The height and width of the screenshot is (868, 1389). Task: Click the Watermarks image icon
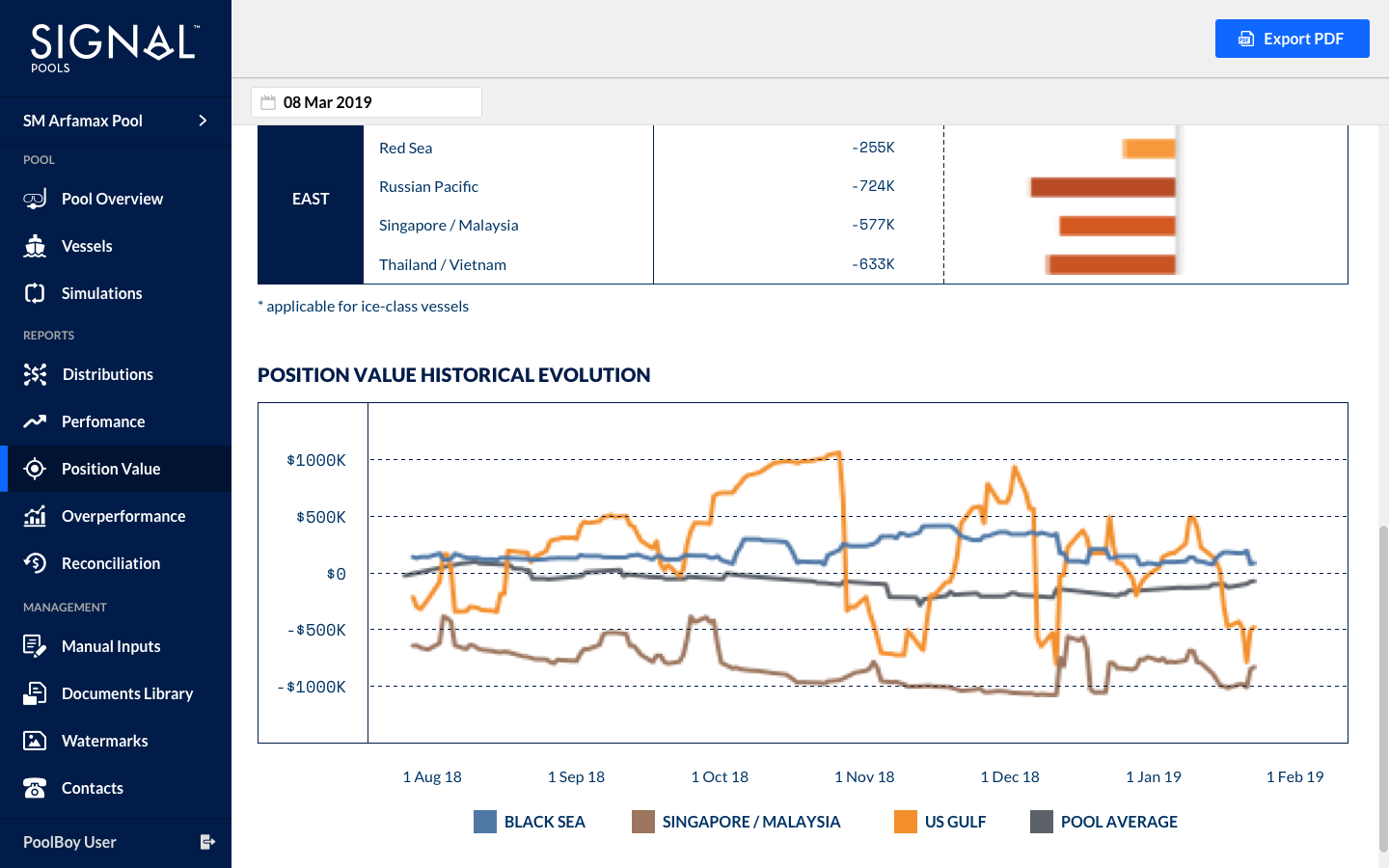[x=35, y=741]
